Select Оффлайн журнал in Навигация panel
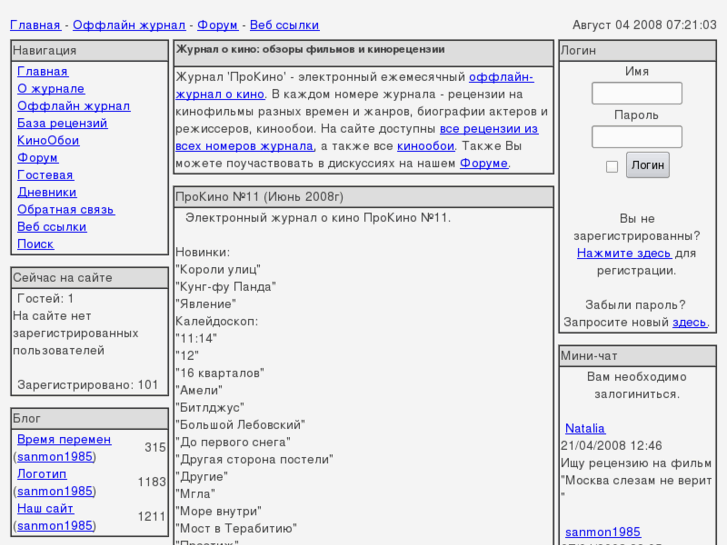 [x=74, y=106]
